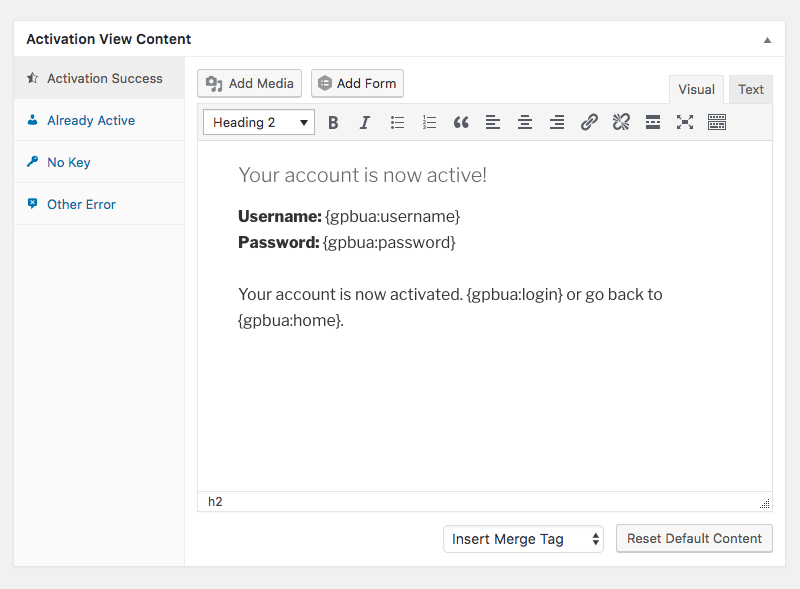The image size is (800, 589).
Task: Align text right
Action: pyautogui.click(x=557, y=122)
